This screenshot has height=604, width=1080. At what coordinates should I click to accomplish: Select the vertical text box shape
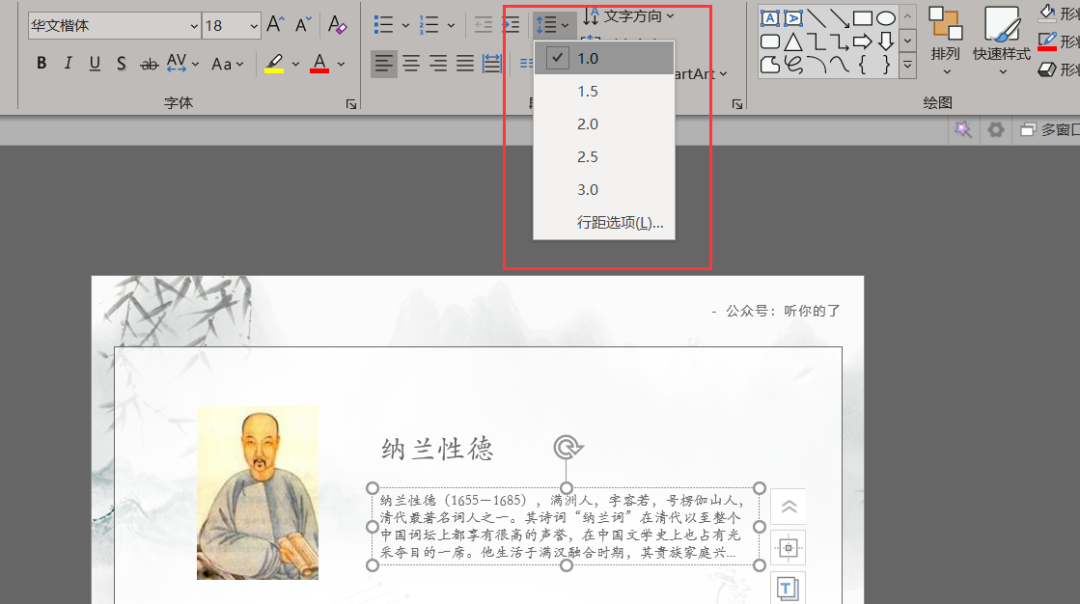tap(793, 19)
